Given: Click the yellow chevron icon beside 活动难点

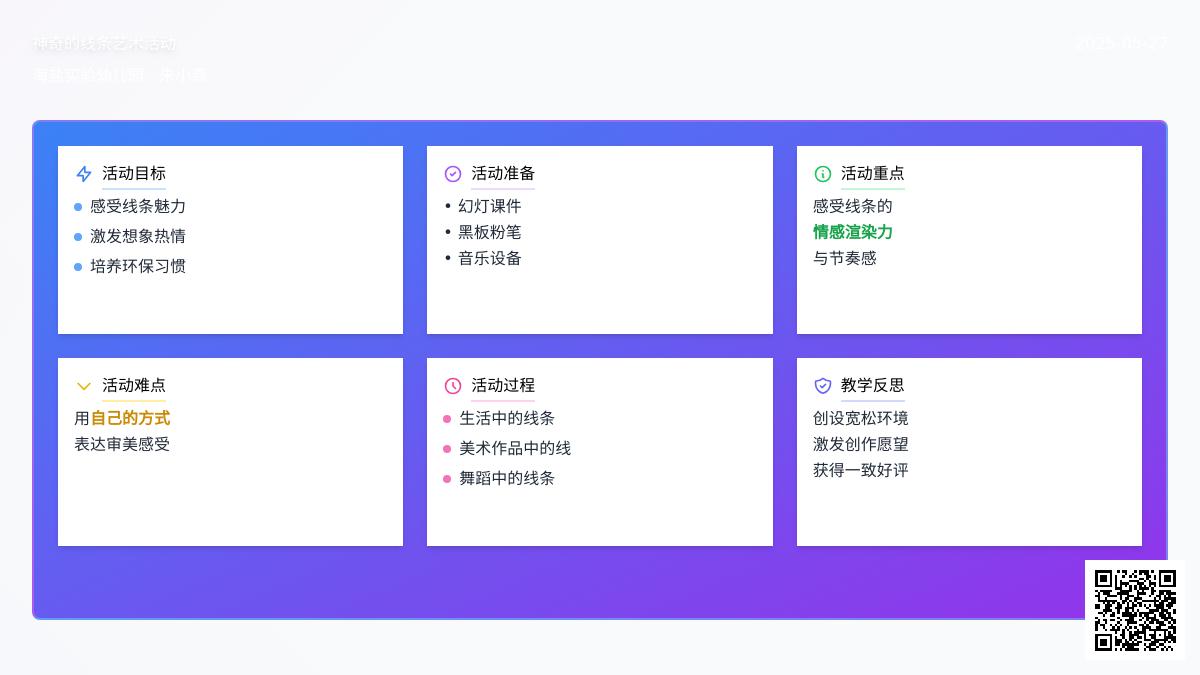Looking at the screenshot, I should click(84, 386).
